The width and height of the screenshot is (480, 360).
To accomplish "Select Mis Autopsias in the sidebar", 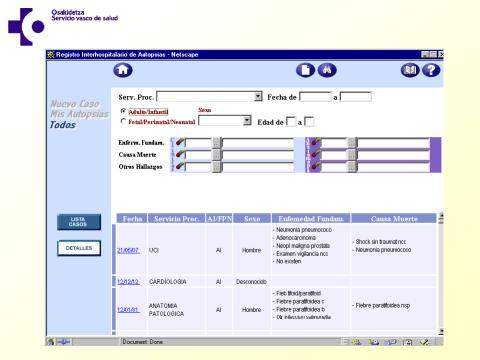I will coord(79,114).
